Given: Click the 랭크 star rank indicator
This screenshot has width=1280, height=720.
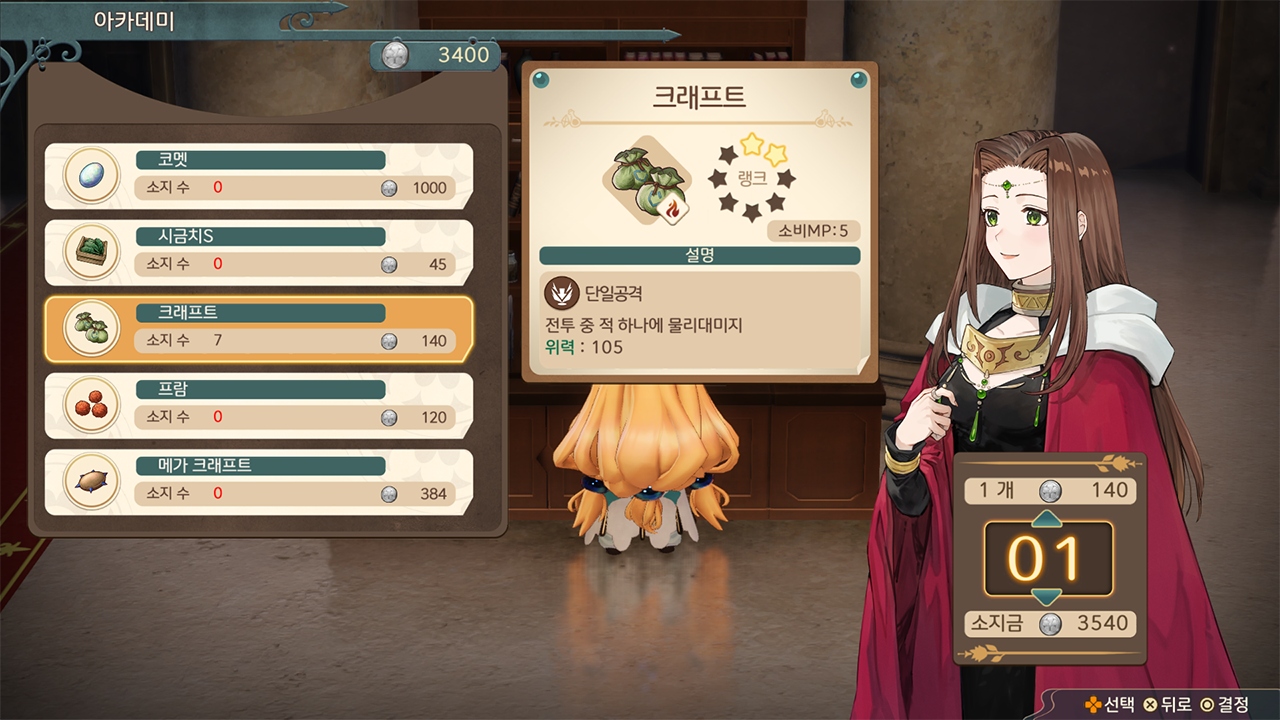Looking at the screenshot, I should (x=751, y=177).
